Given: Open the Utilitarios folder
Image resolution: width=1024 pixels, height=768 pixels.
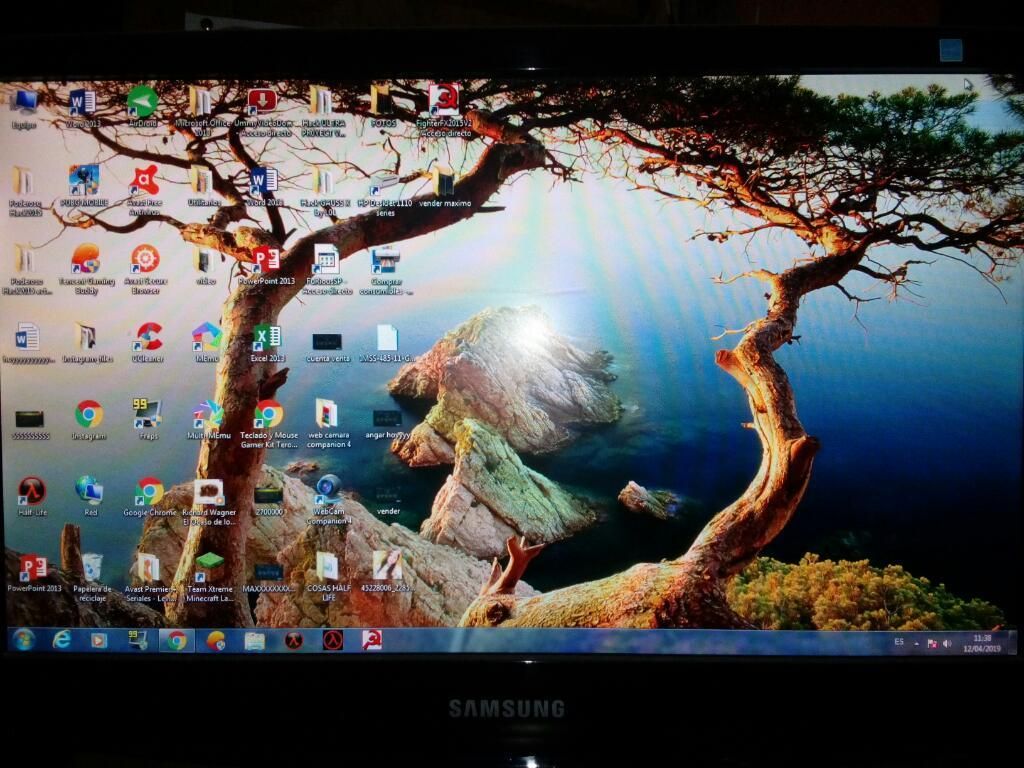Looking at the screenshot, I should [202, 186].
